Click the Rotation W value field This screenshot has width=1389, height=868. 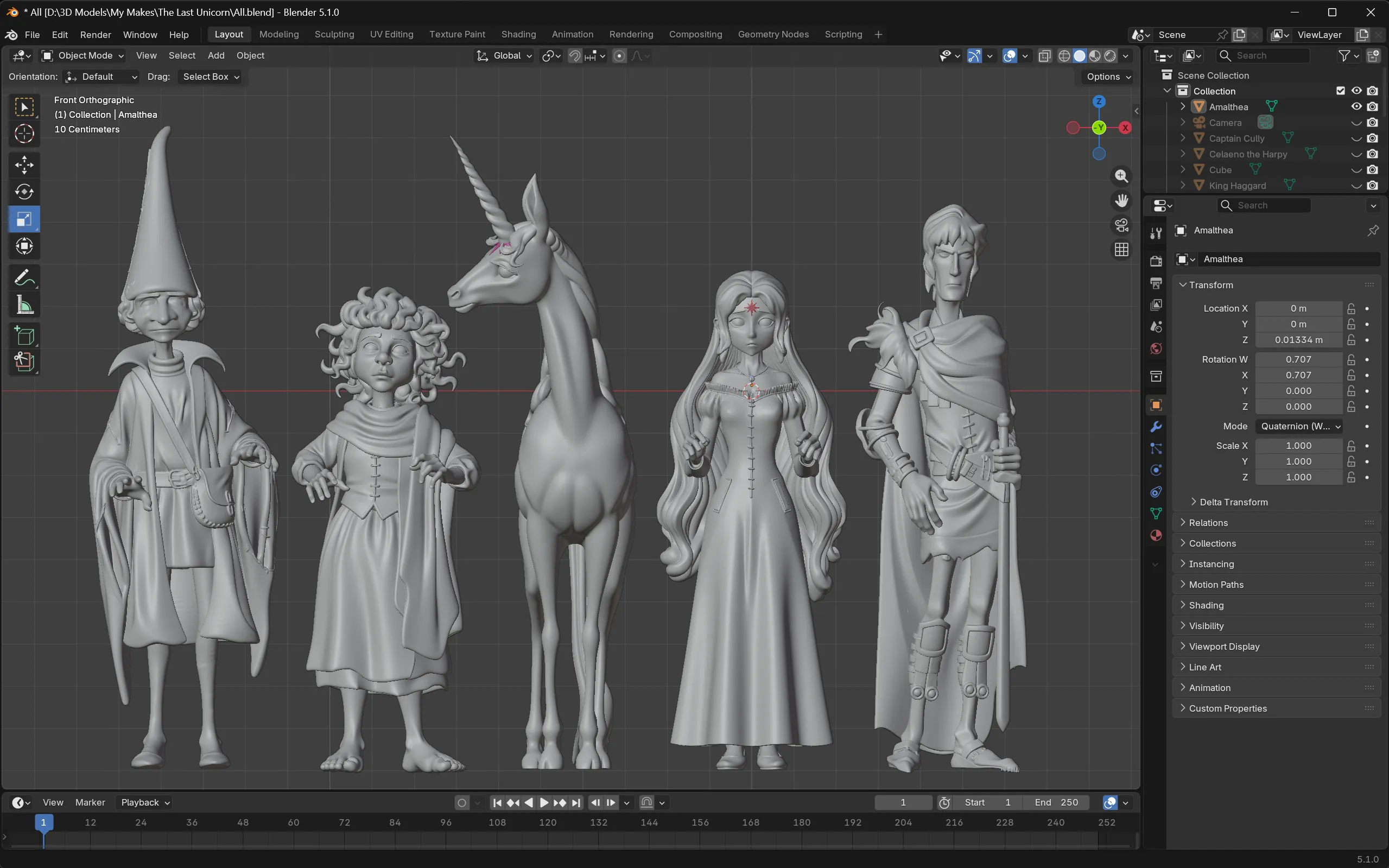(x=1298, y=359)
